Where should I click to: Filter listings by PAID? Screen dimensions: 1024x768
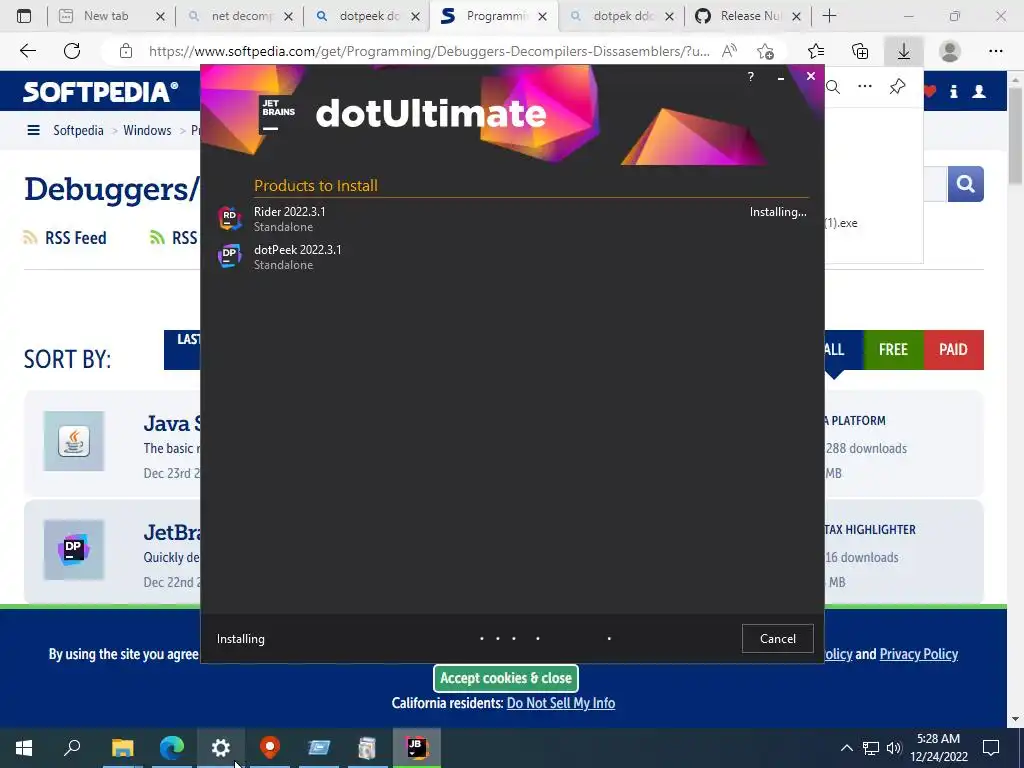point(953,349)
